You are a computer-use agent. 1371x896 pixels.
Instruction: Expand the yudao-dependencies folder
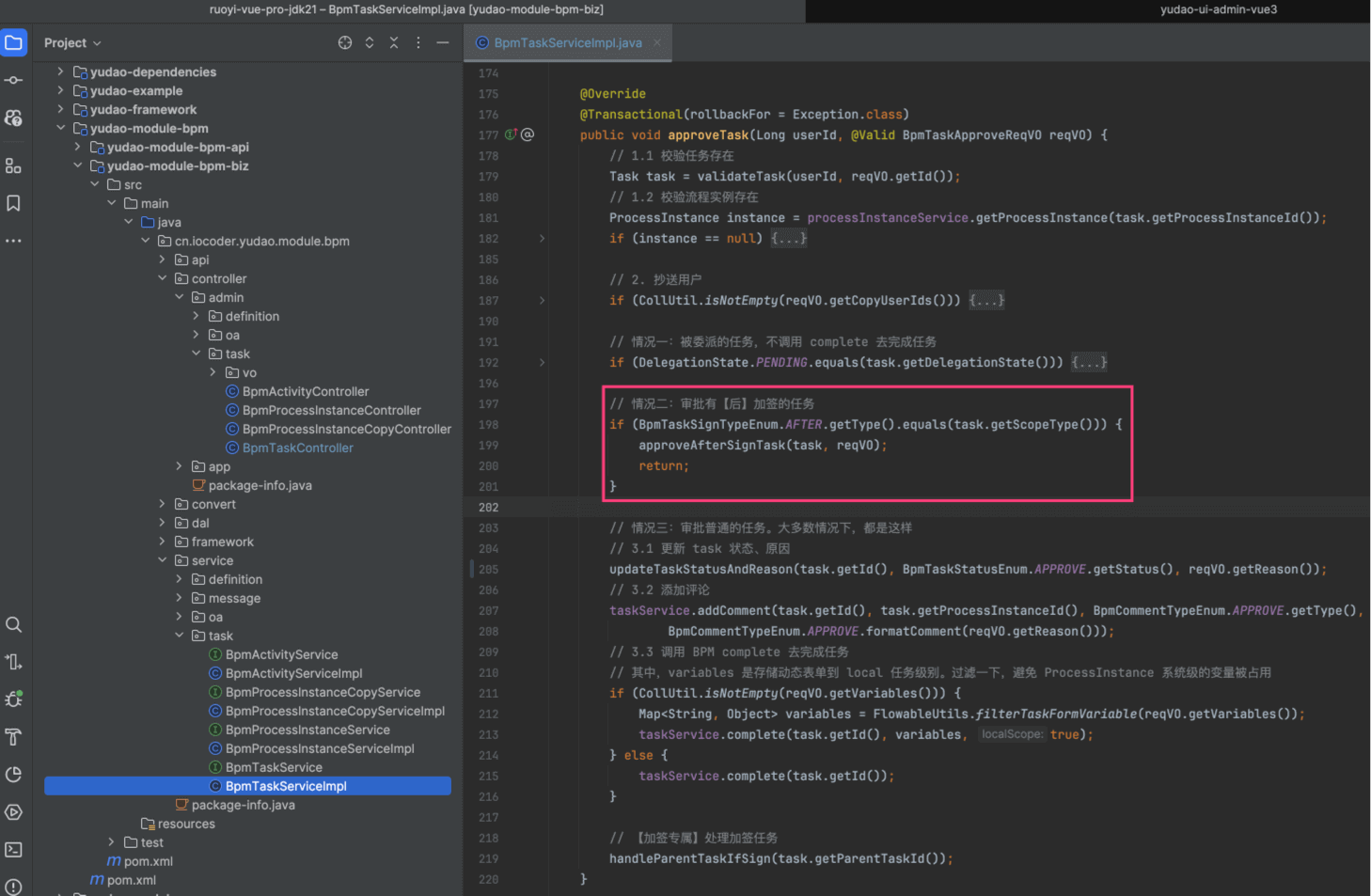point(60,72)
